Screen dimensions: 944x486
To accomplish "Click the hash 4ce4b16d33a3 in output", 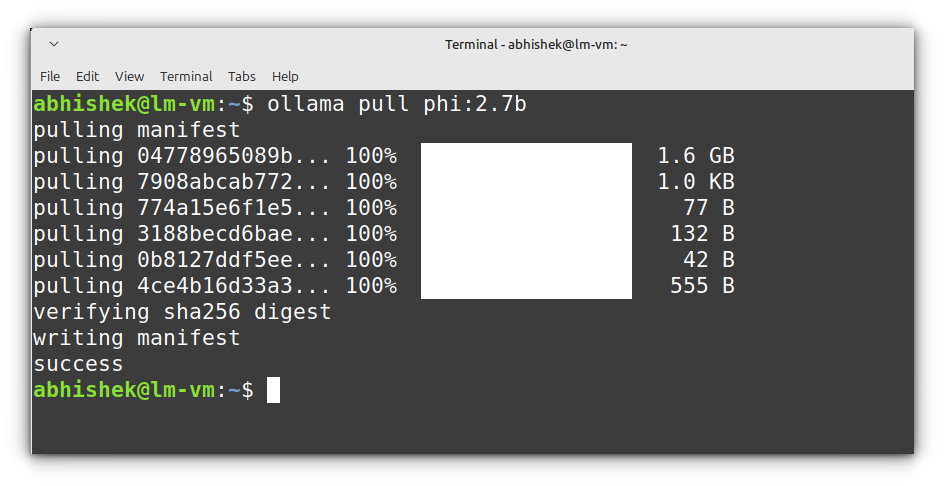I will [208, 286].
